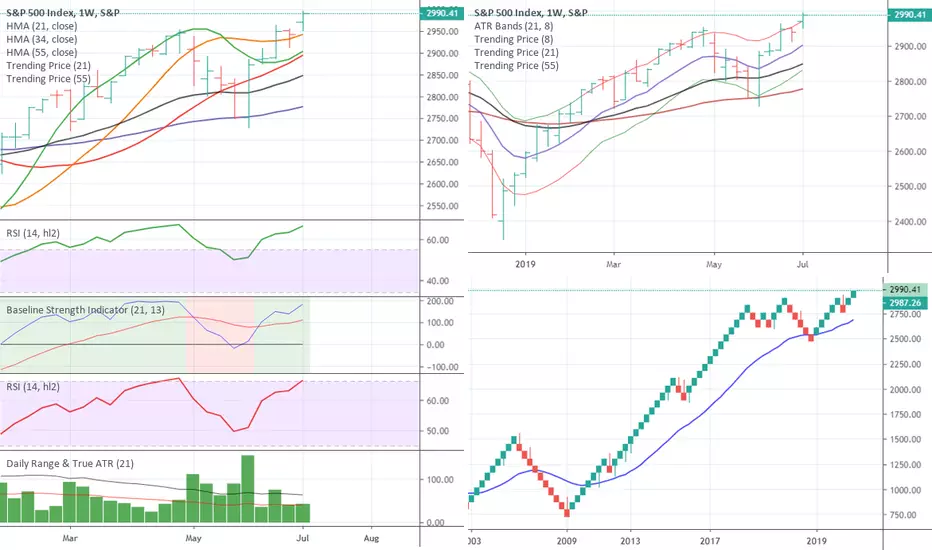The height and width of the screenshot is (550, 932).
Task: Click Trending Price (55) under ATR Bands chart
Action: click(517, 65)
